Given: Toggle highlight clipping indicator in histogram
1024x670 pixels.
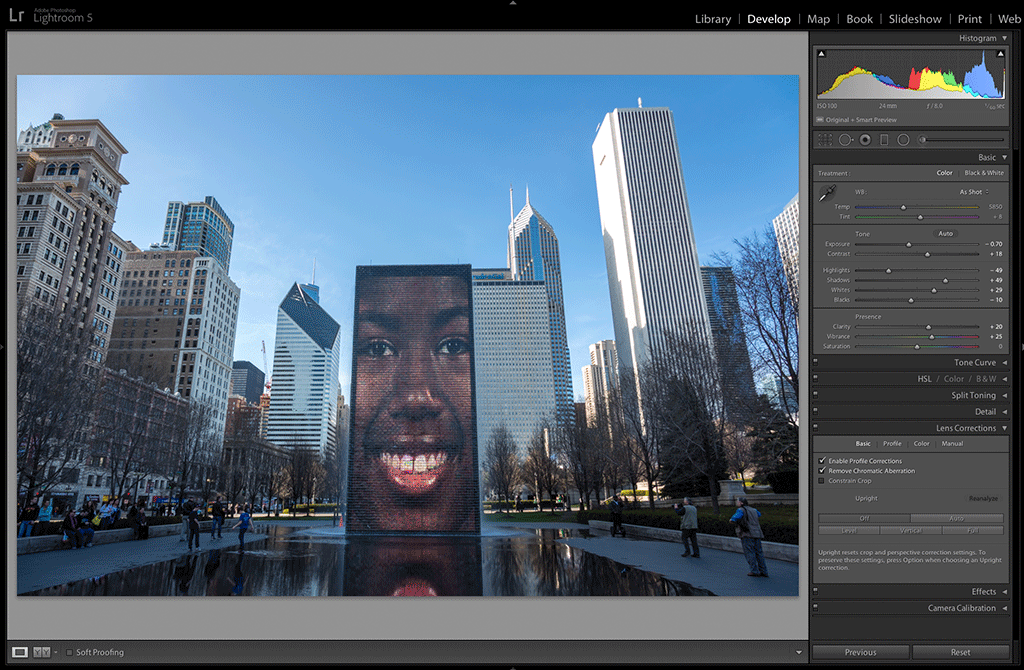Looking at the screenshot, I should point(1000,54).
